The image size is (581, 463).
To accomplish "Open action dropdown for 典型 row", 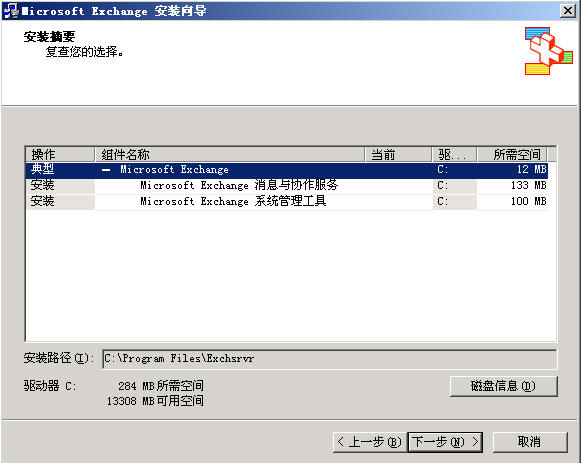I will (x=60, y=170).
